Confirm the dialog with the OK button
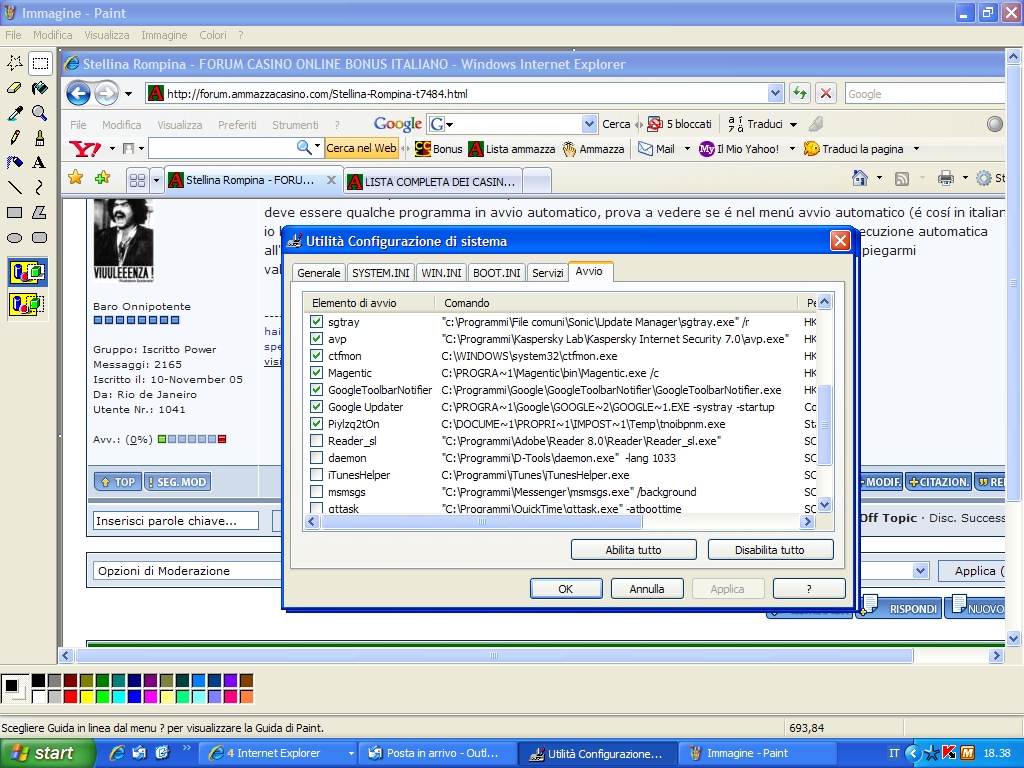This screenshot has width=1024, height=768. [566, 588]
